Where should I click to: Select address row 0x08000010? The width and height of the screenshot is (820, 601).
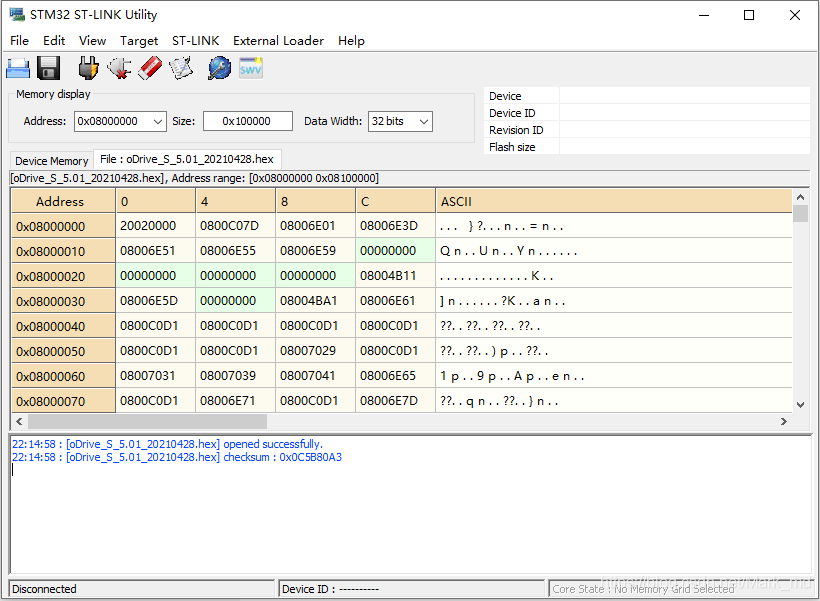63,251
